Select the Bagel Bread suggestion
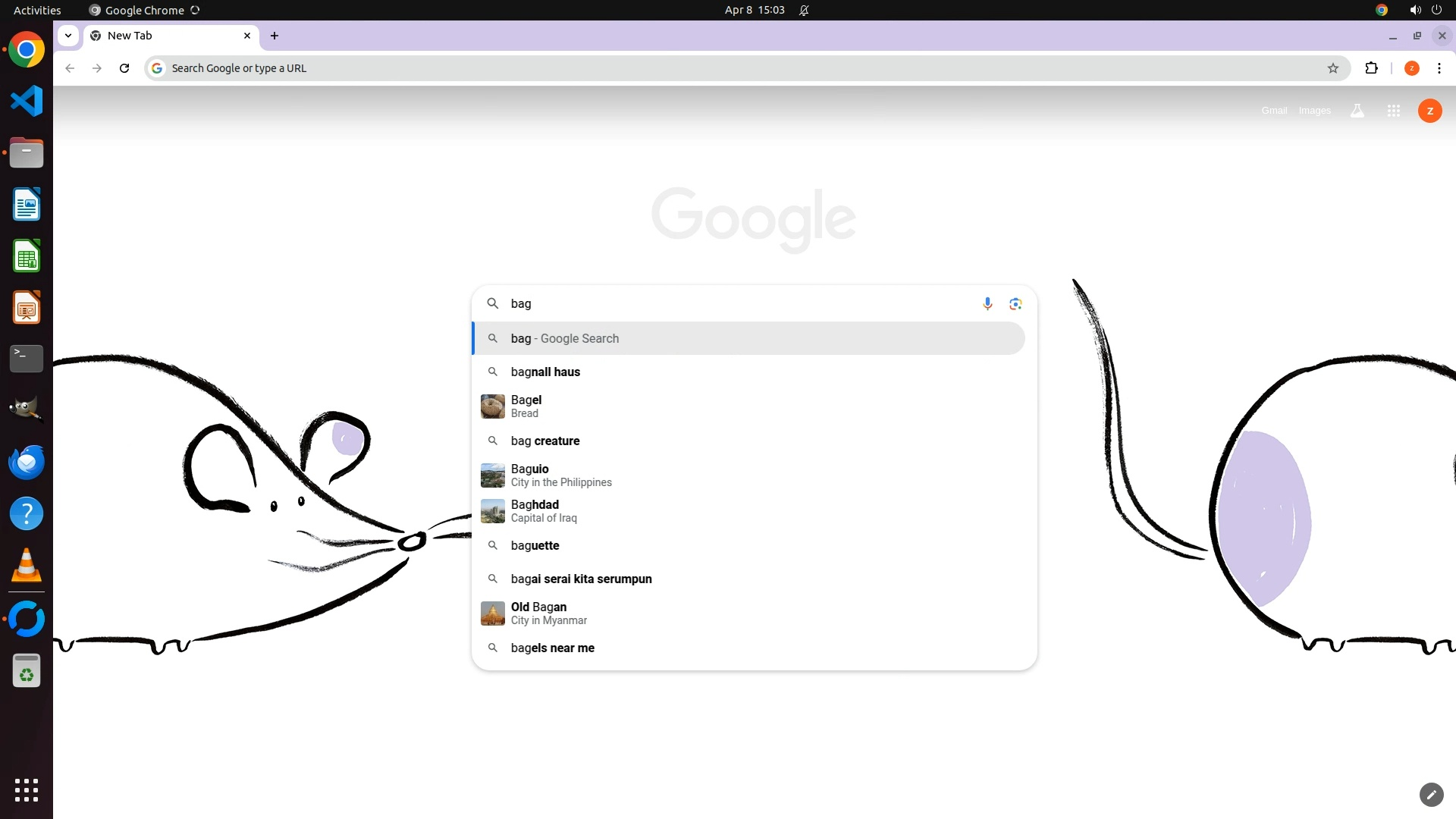 526,406
